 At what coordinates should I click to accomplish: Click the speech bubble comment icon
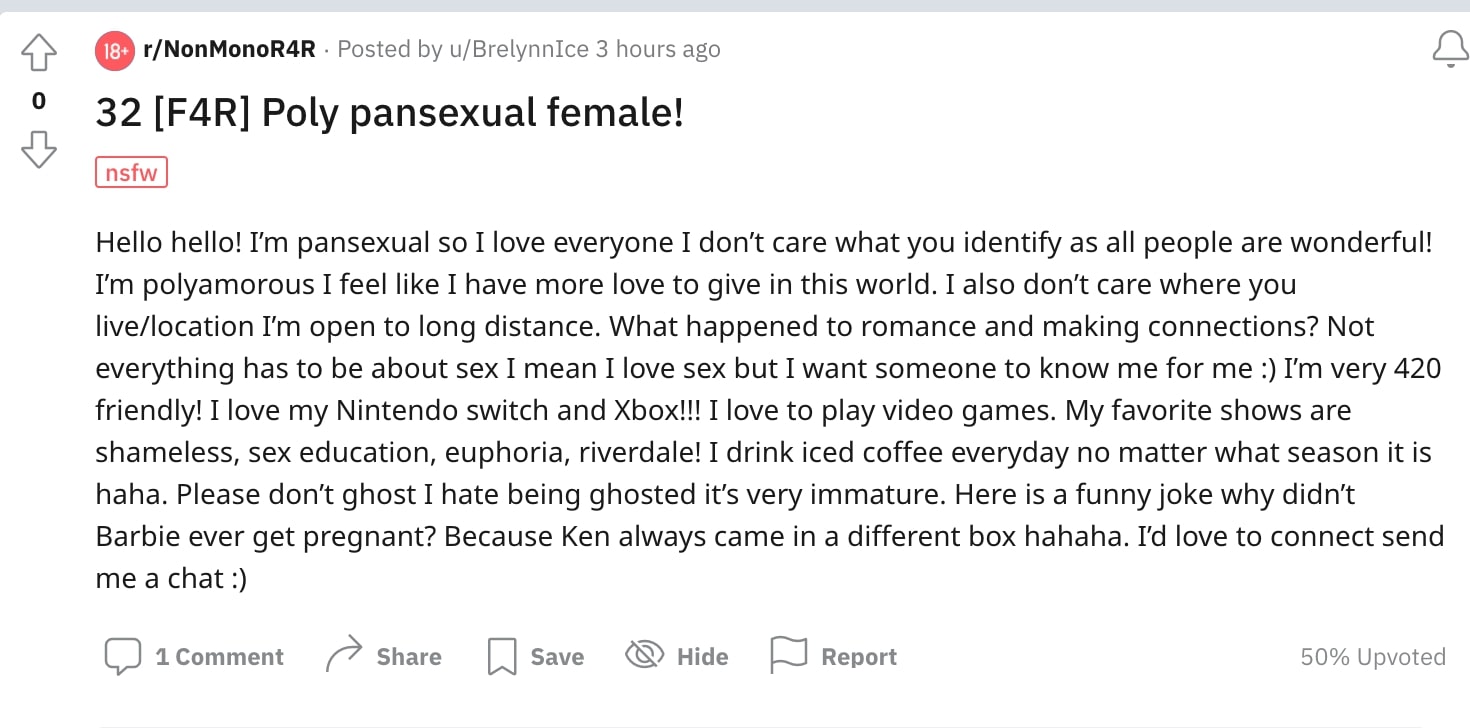pos(123,657)
